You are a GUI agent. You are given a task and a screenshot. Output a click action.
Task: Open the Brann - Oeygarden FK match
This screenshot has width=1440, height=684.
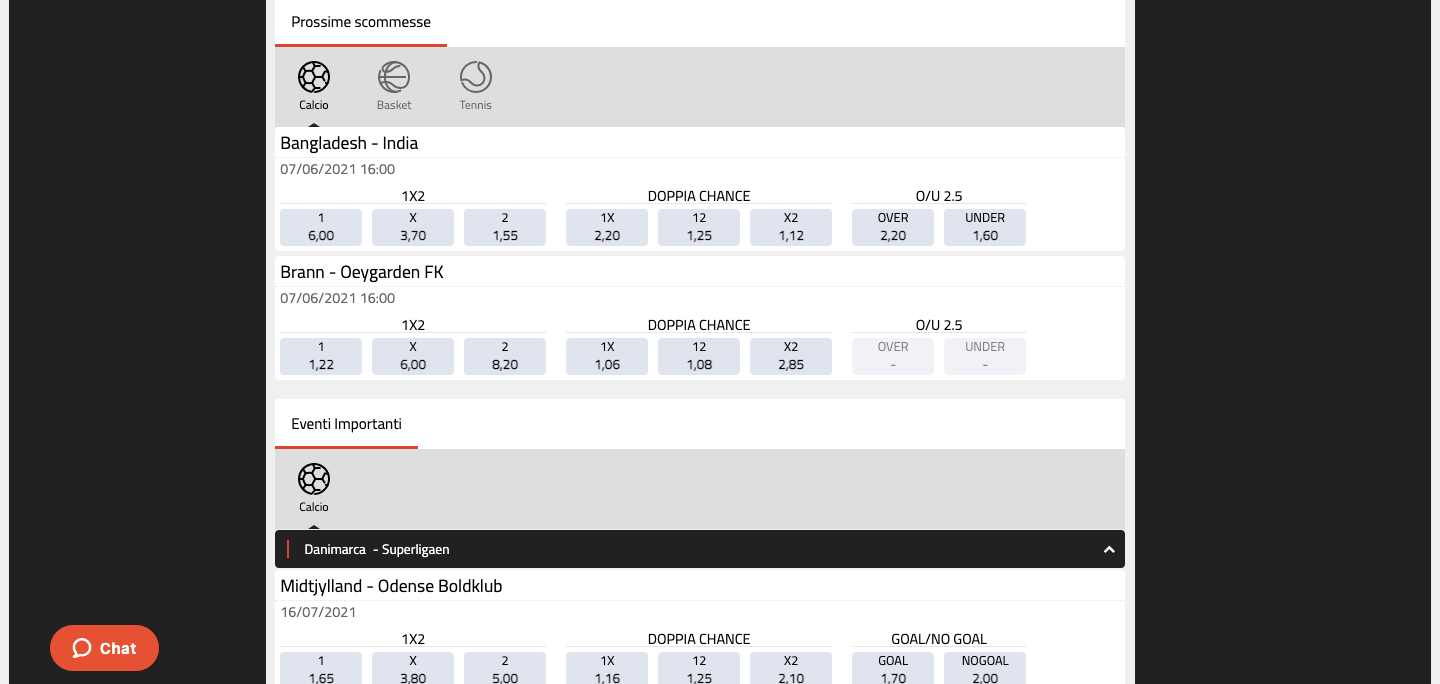[362, 272]
